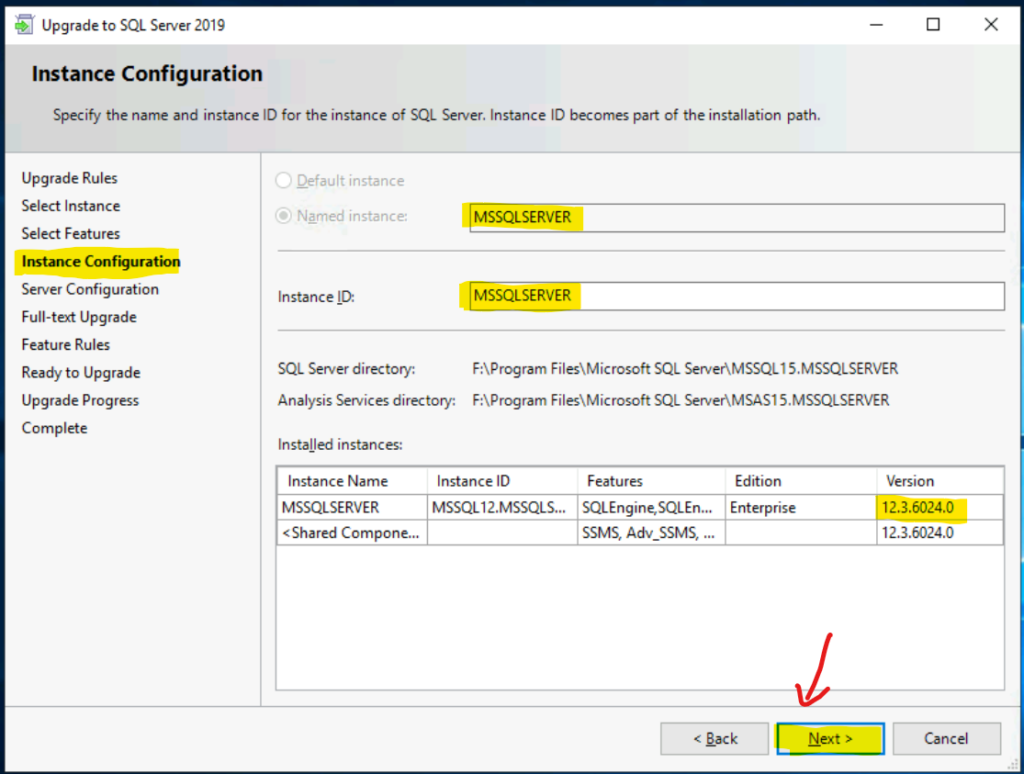Click the MSSQLSERVER row version 12.3.6024.0
Screen dimensions: 1024x774
tap(940, 508)
